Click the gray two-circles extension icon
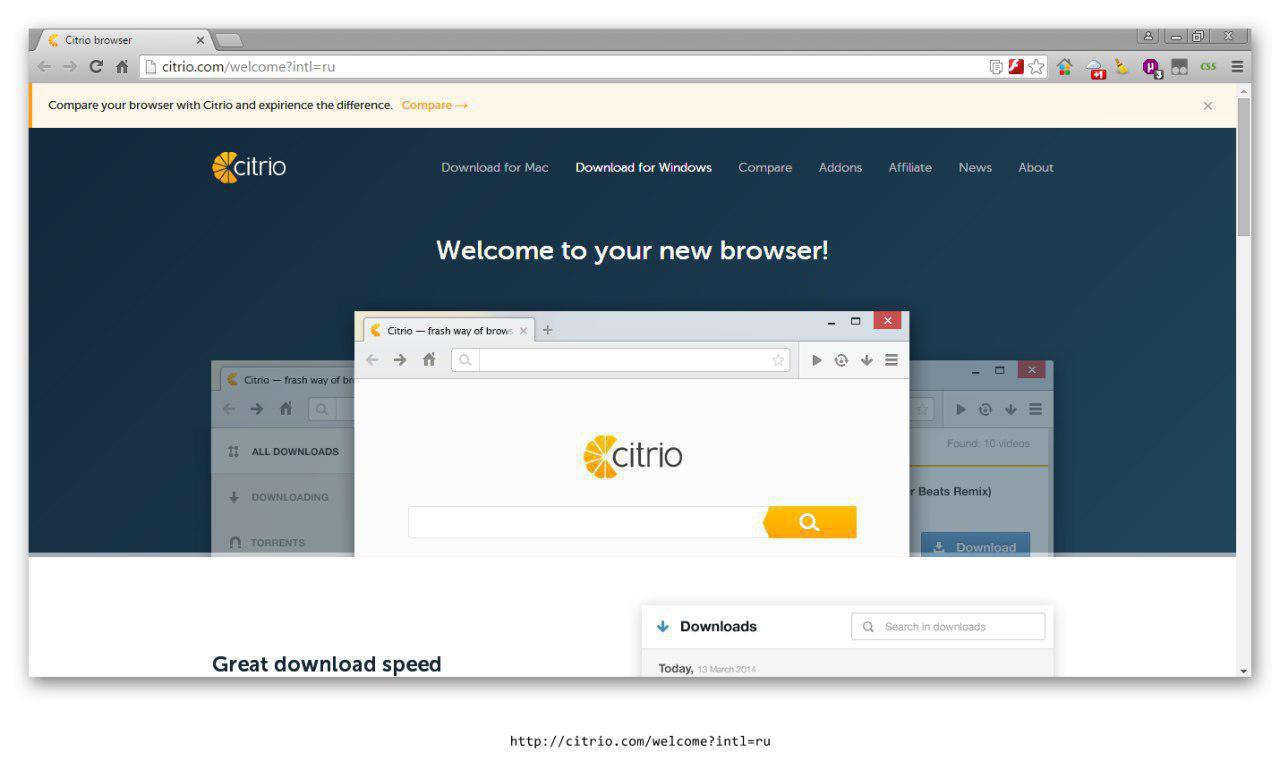This screenshot has height=777, width=1280. (1180, 67)
